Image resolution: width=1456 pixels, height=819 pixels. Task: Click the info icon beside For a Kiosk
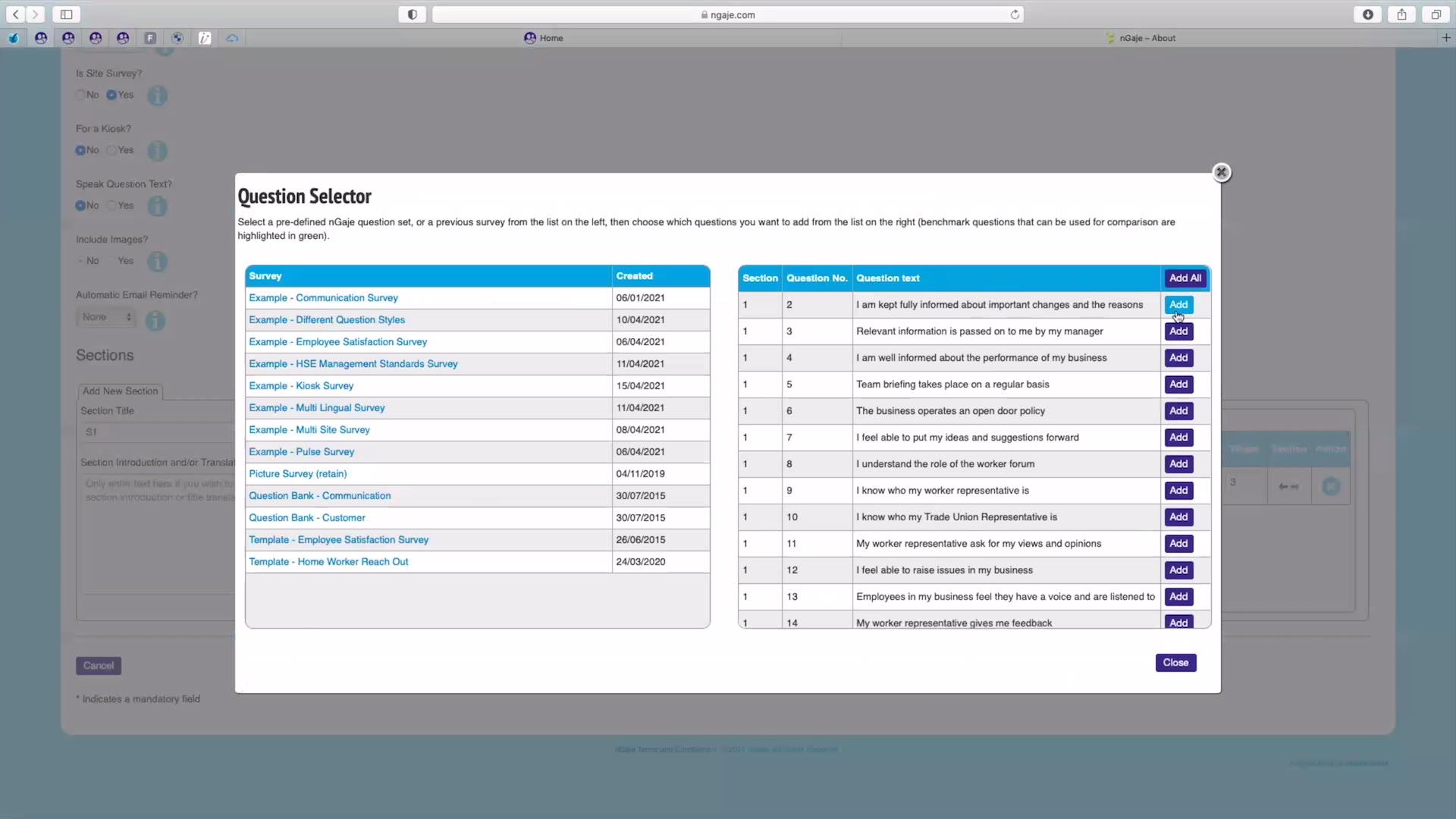[x=157, y=151]
